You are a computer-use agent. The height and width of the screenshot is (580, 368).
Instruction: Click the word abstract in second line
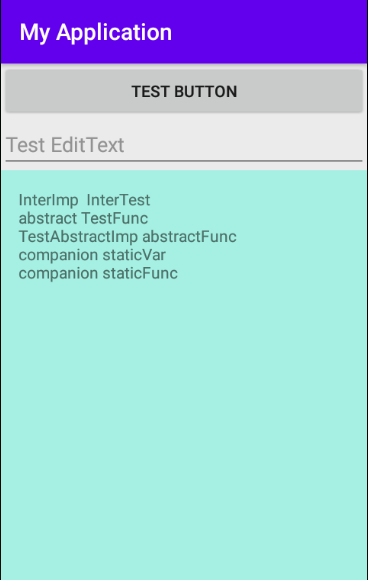[x=48, y=218]
